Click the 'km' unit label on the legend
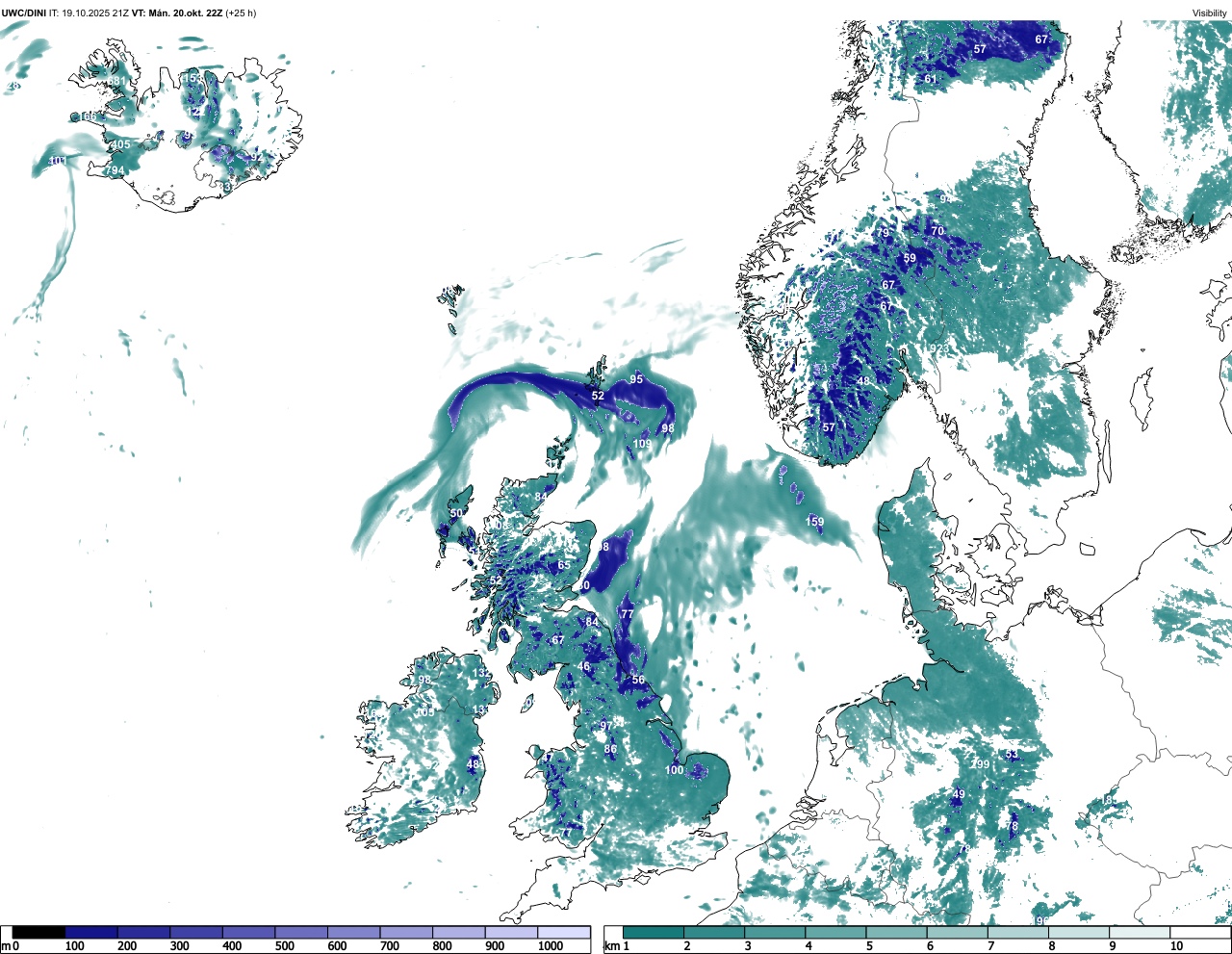The width and height of the screenshot is (1232, 954). [x=612, y=946]
